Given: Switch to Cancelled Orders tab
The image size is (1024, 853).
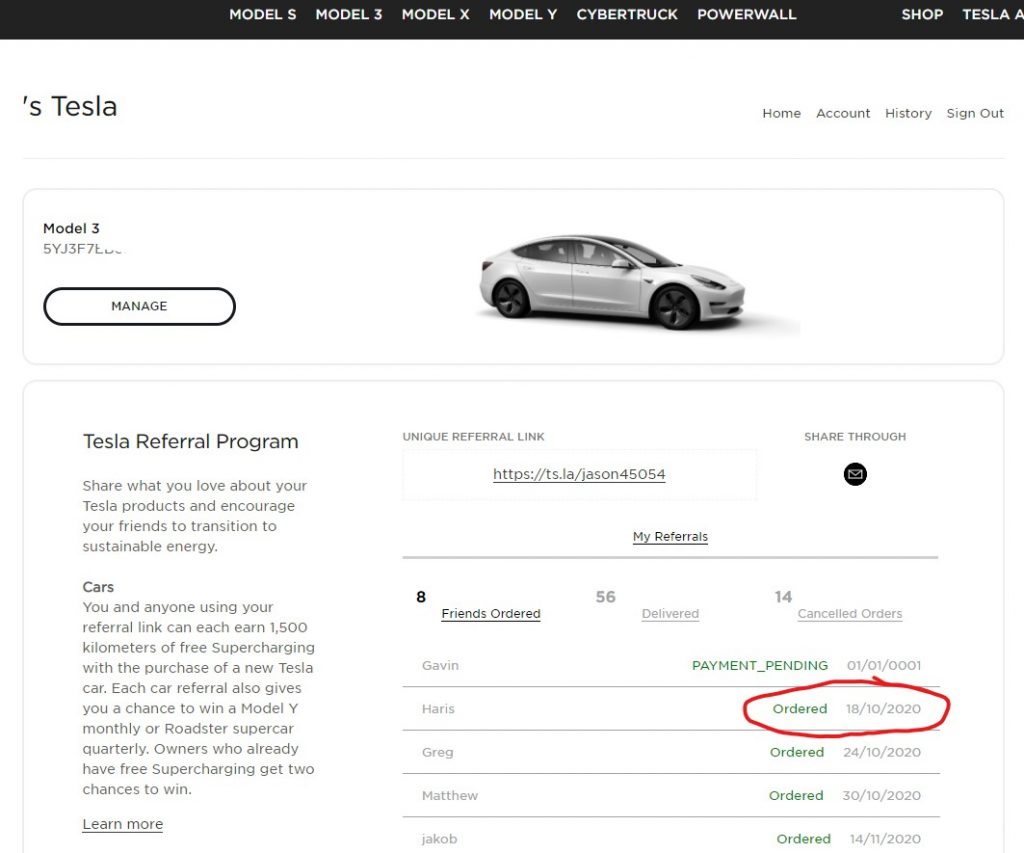Looking at the screenshot, I should pos(850,613).
